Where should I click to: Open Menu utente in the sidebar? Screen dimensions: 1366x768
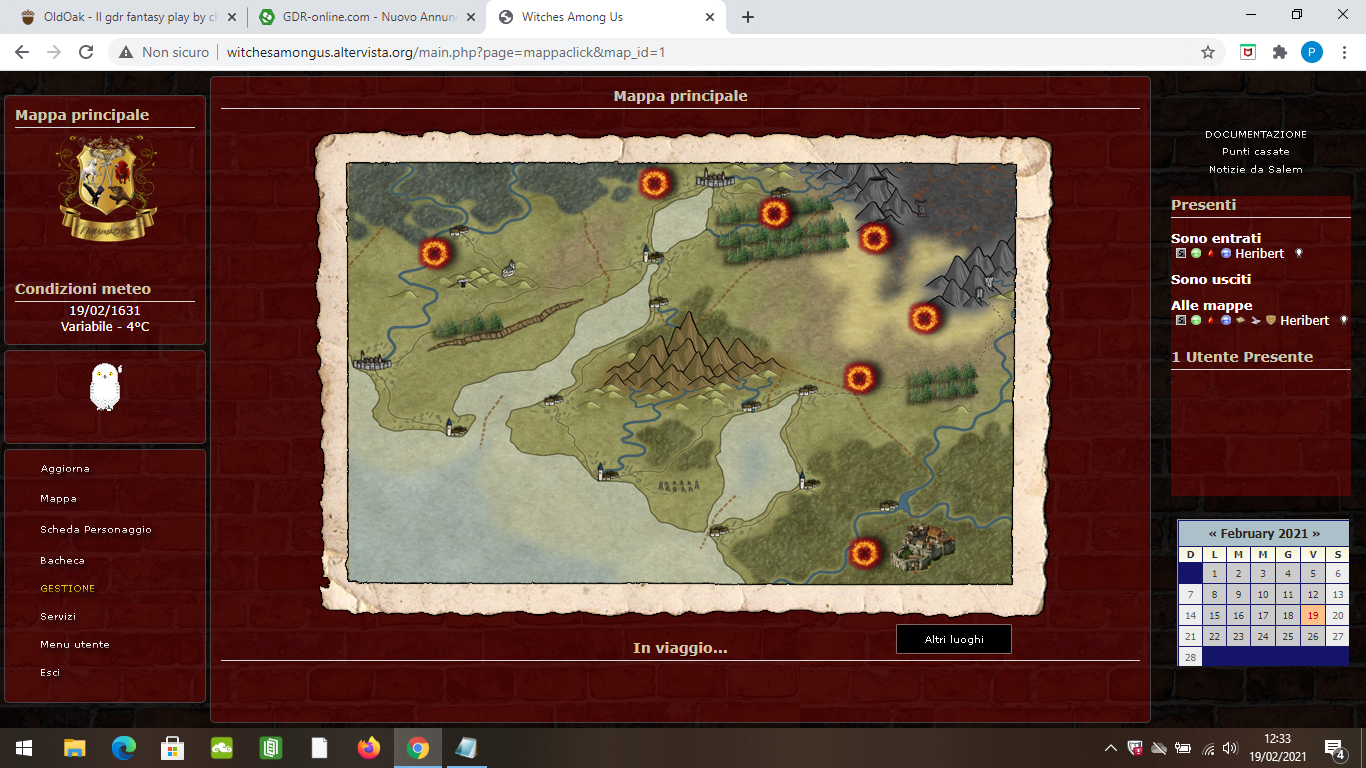point(75,644)
